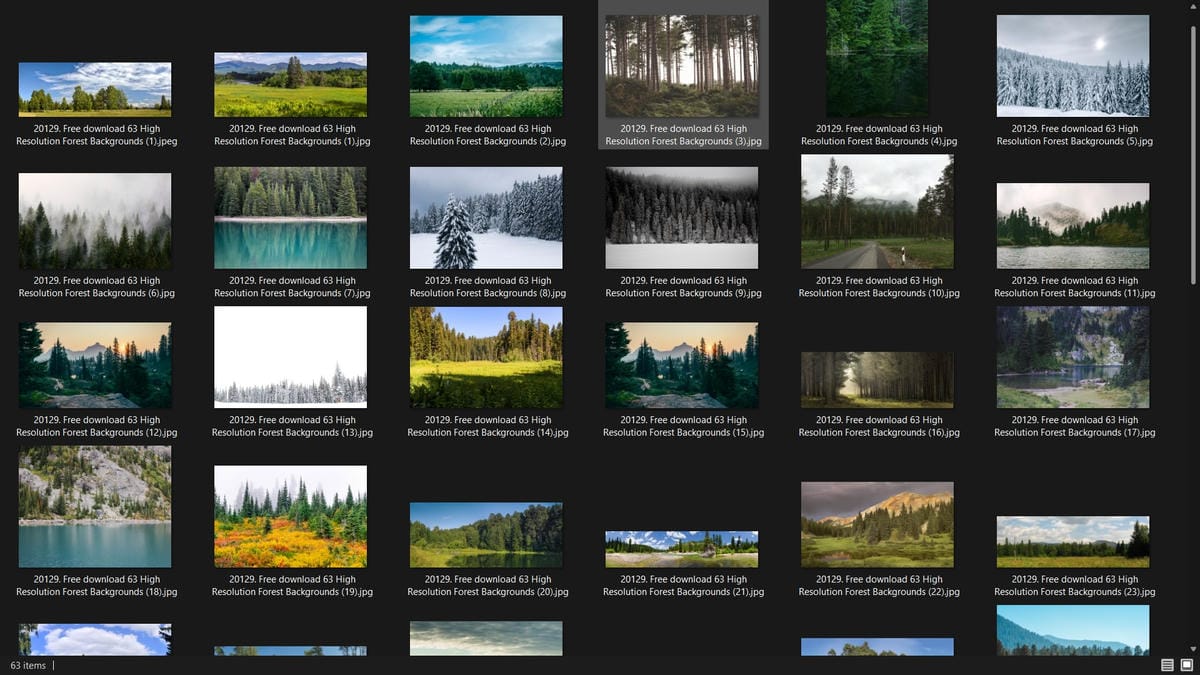The image size is (1200, 675).
Task: Open turquoise lake image (7).jpg
Action: tap(290, 218)
